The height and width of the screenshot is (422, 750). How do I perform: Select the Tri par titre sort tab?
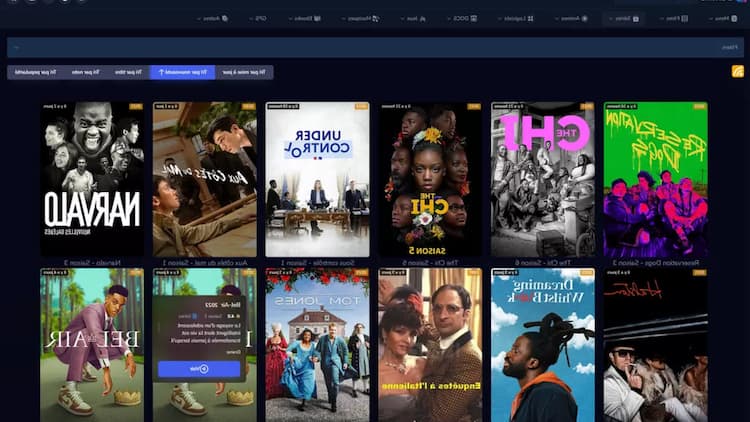(129, 72)
